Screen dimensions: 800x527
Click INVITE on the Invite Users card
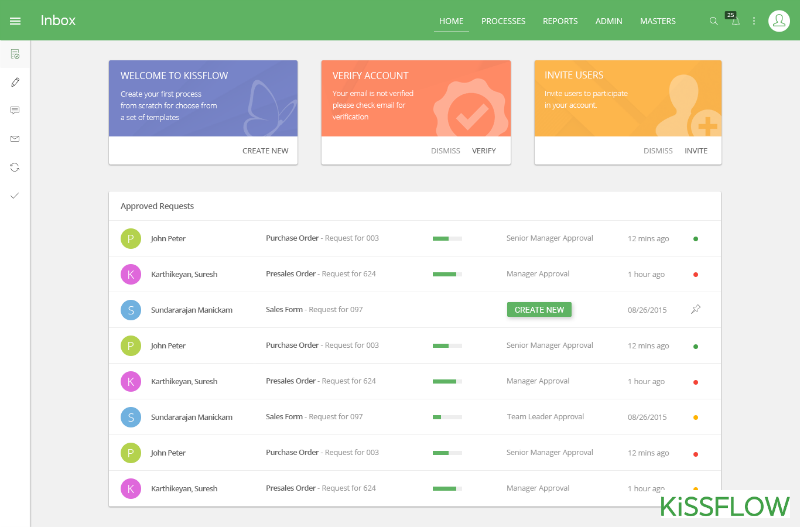point(696,151)
